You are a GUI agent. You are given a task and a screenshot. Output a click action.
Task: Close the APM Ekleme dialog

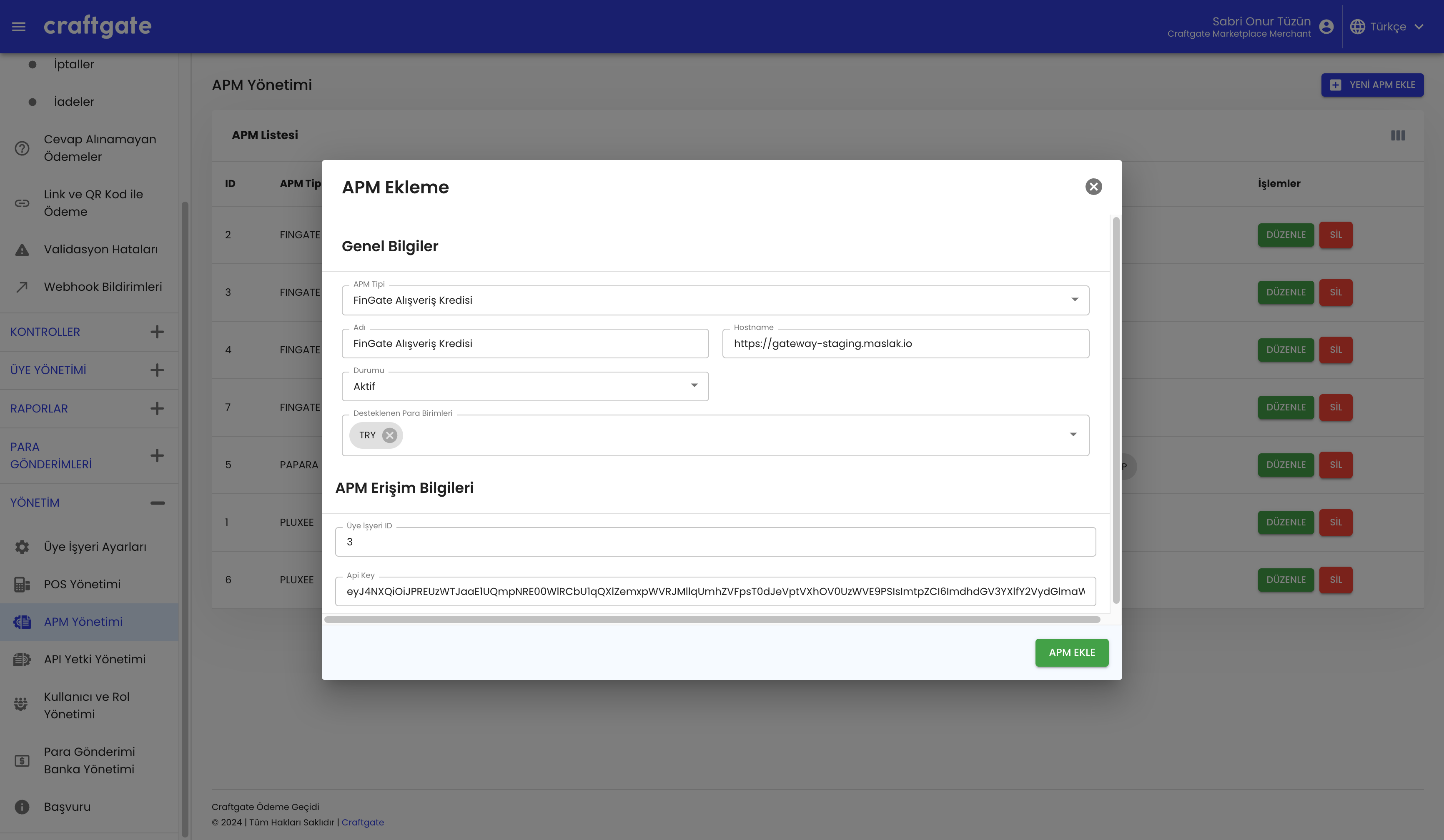coord(1093,187)
